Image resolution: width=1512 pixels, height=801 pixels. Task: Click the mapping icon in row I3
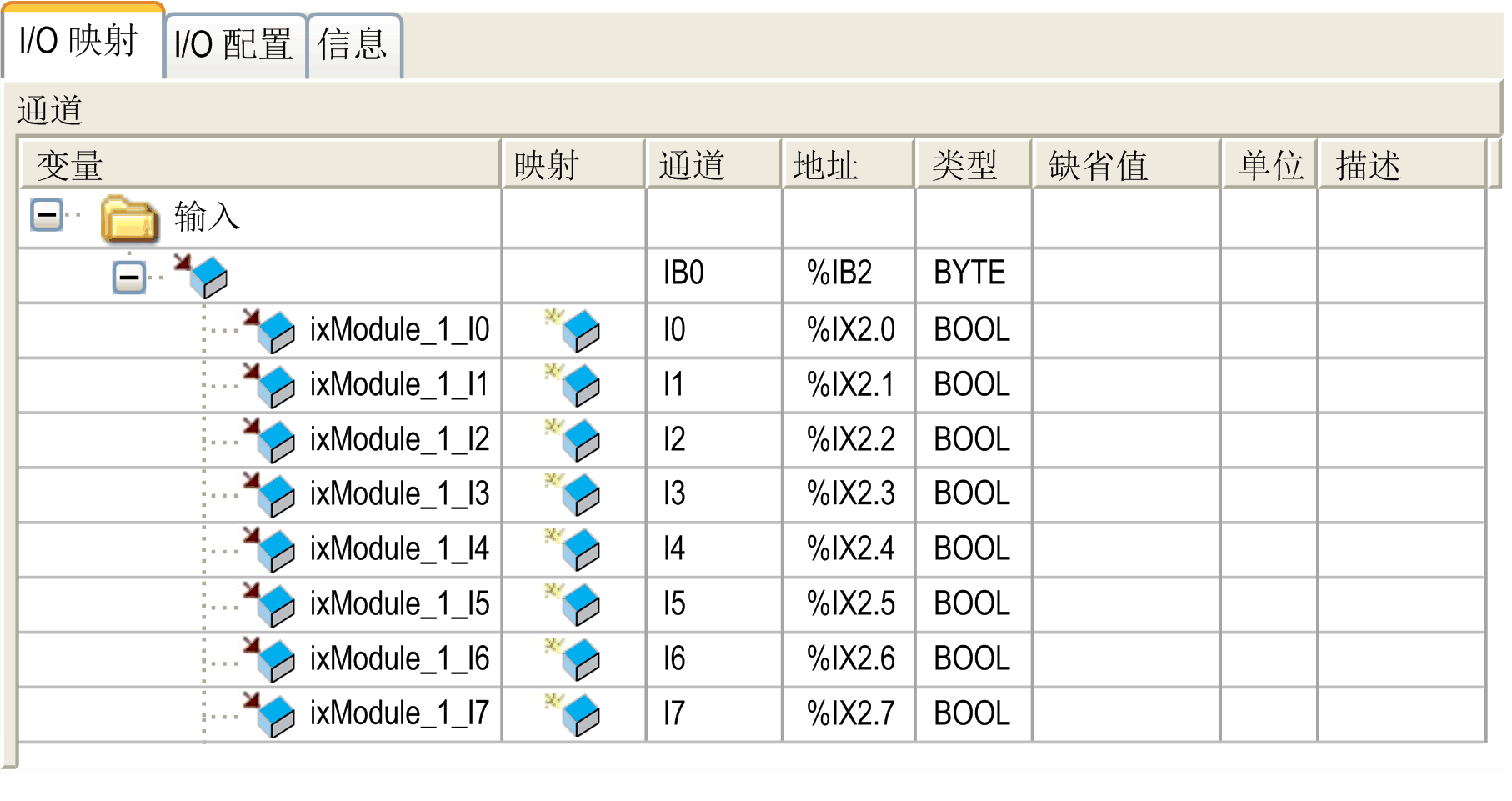[575, 494]
